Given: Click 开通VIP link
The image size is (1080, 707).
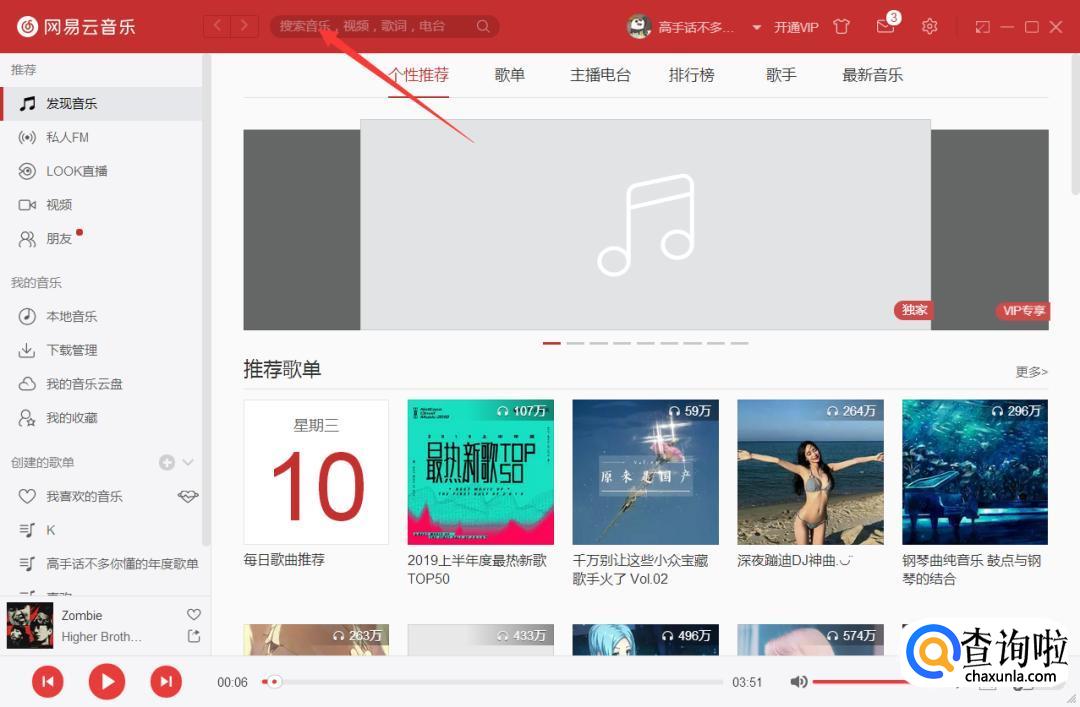Looking at the screenshot, I should tap(796, 28).
